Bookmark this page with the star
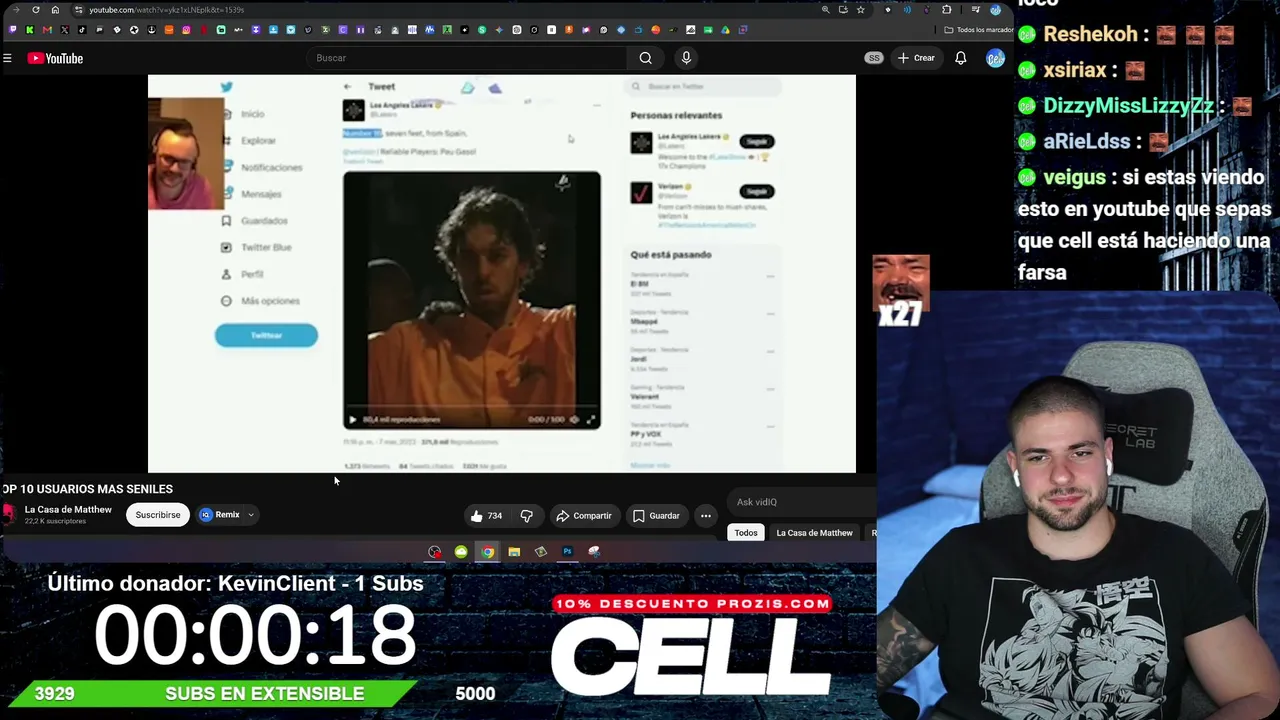The image size is (1280, 720). pos(860,10)
